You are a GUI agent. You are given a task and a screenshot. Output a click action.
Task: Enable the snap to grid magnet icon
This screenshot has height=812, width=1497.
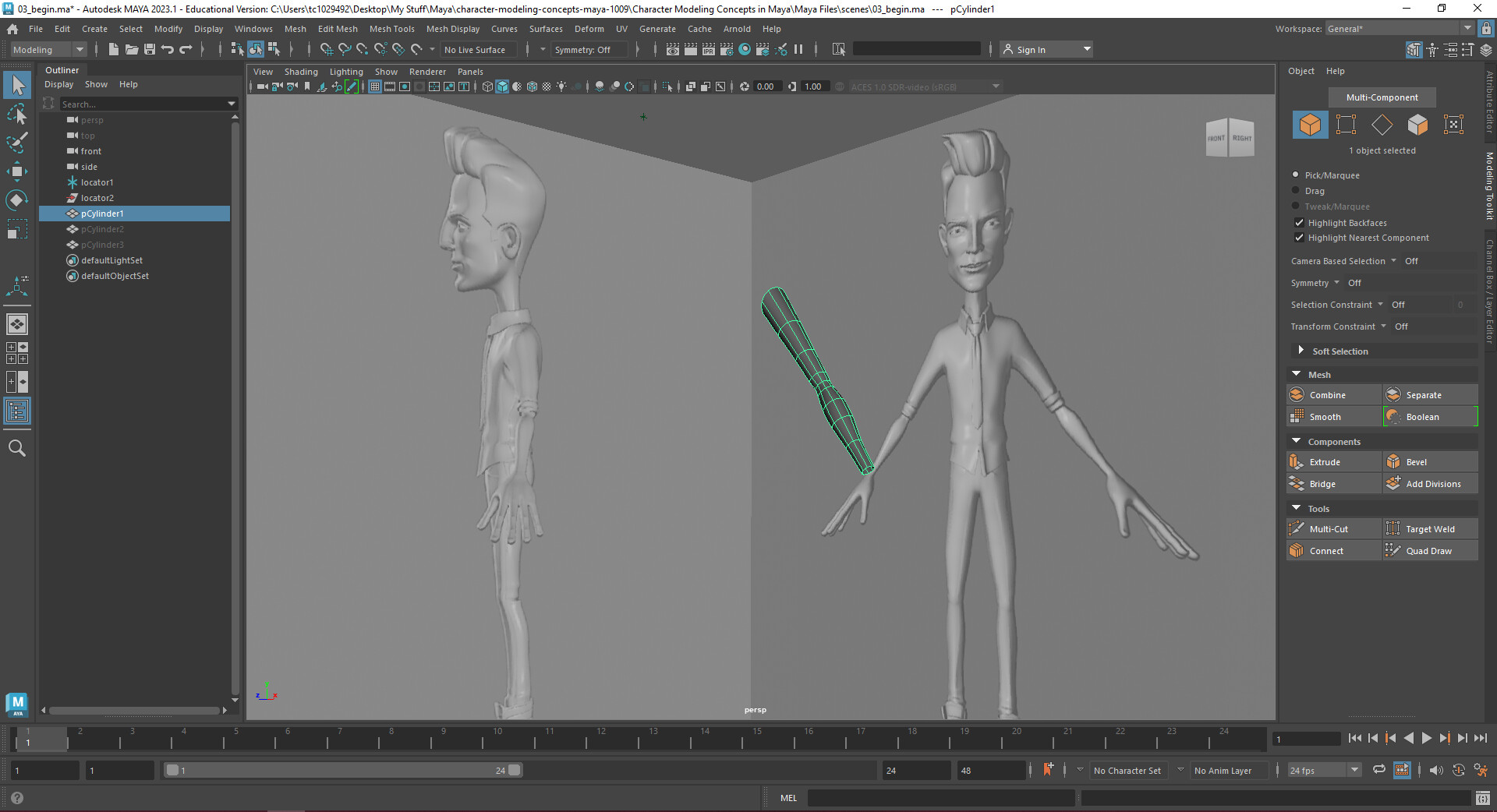click(x=327, y=49)
